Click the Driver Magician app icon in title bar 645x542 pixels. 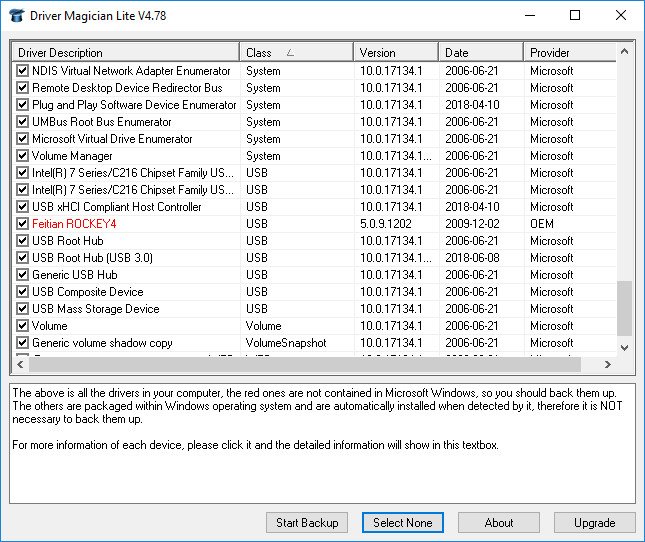(x=15, y=15)
